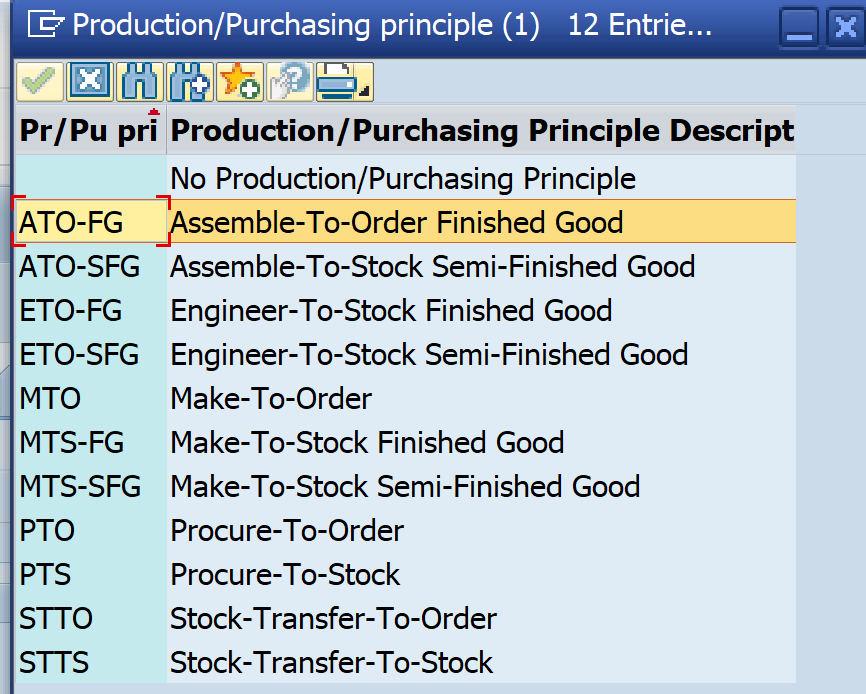866x694 pixels.
Task: Sort by Pr/Pu pri column header
Action: [89, 131]
